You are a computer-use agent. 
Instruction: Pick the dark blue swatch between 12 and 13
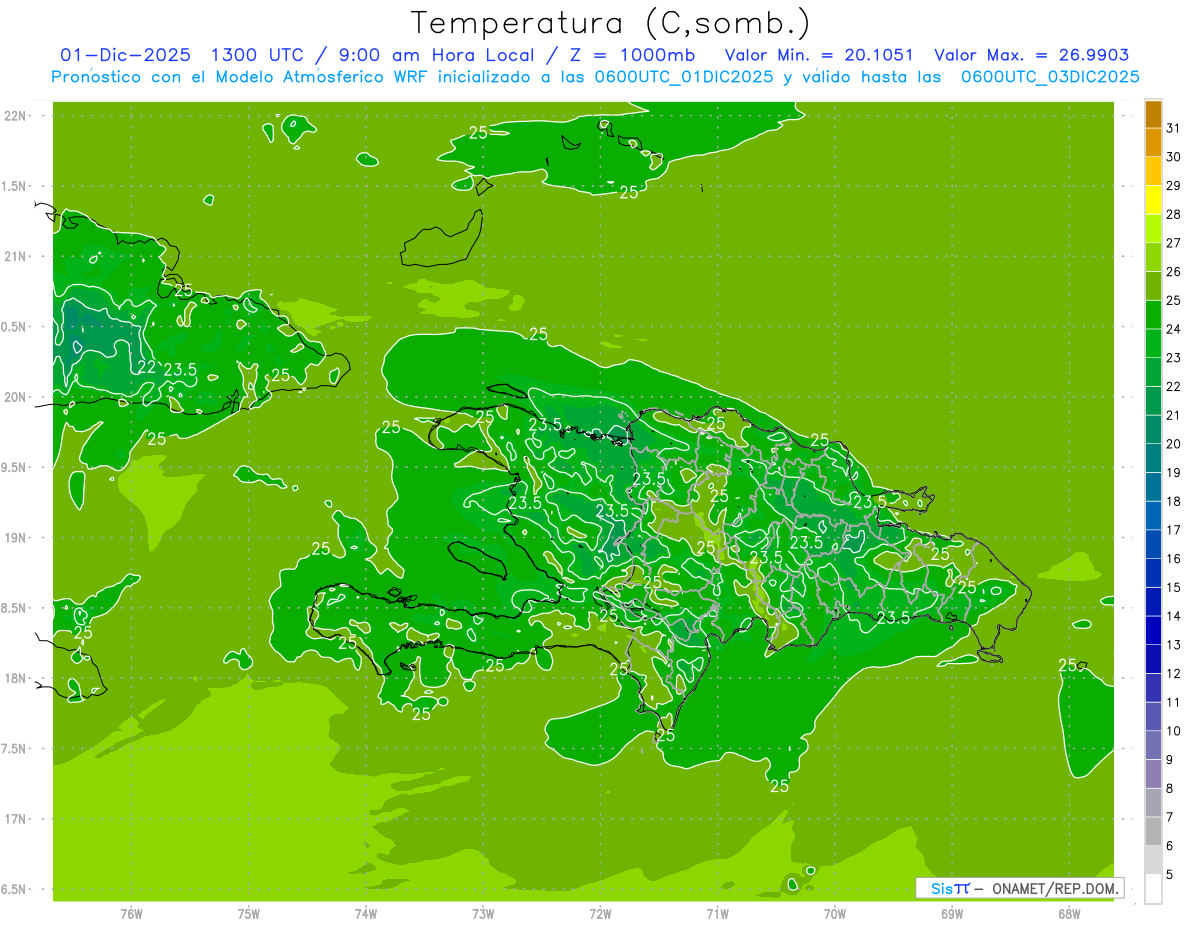pyautogui.click(x=1153, y=659)
